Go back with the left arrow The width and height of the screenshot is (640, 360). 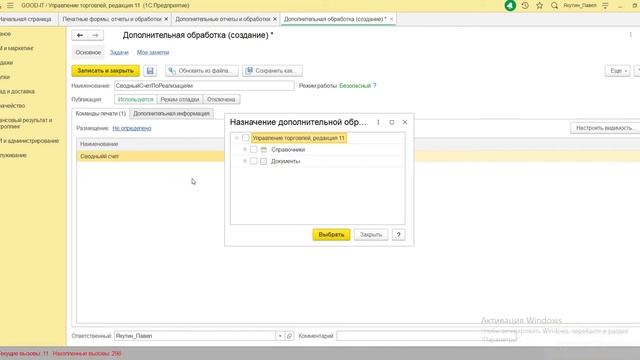(80, 36)
